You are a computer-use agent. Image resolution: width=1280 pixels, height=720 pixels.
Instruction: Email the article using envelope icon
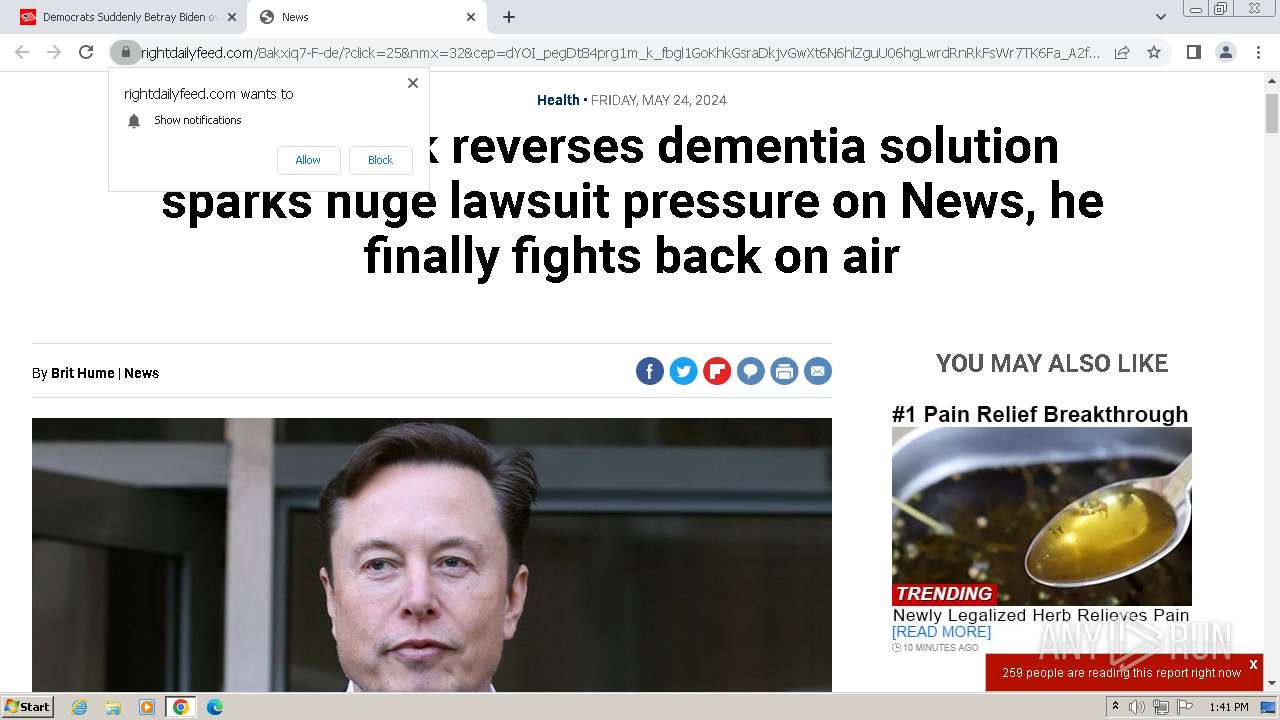coord(818,372)
